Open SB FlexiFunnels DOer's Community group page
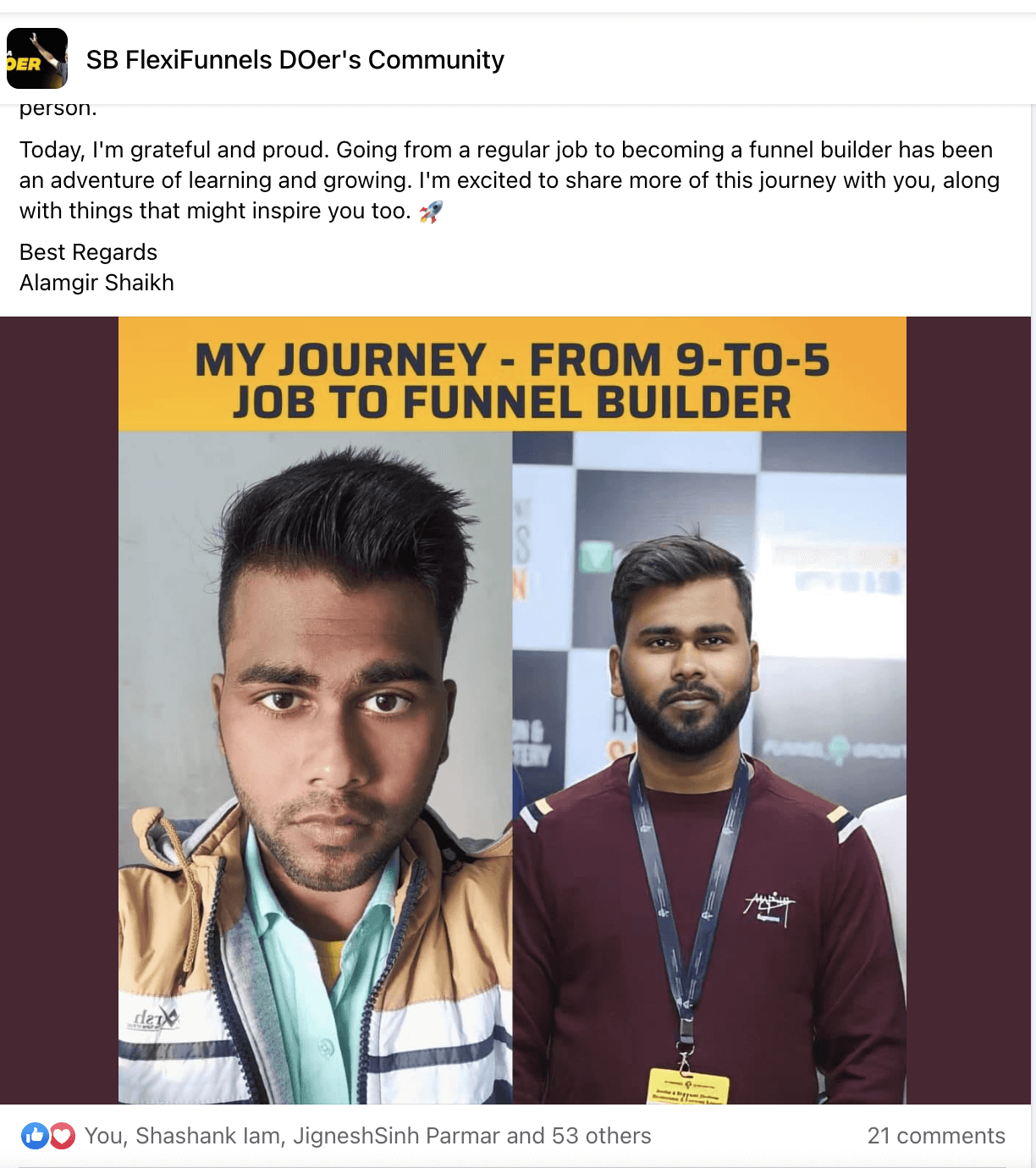The image size is (1036, 1168). 295,59
